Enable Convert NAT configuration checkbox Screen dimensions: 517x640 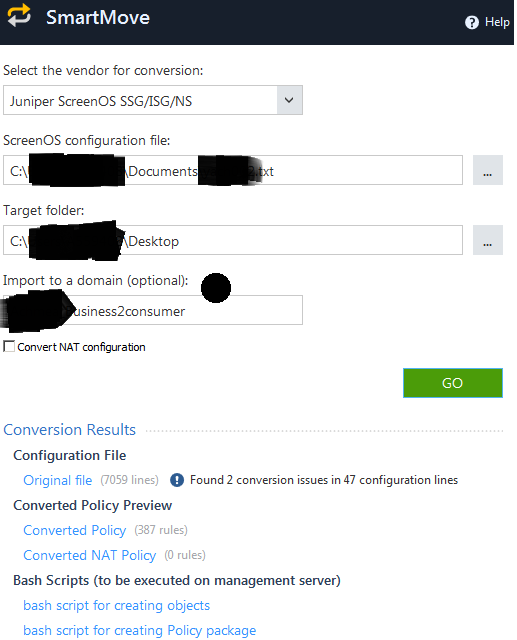[9, 346]
